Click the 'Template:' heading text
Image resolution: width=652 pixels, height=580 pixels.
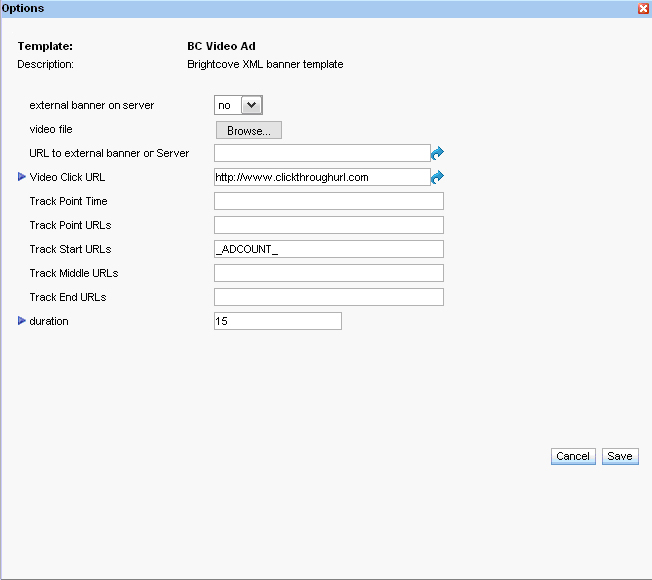click(45, 46)
